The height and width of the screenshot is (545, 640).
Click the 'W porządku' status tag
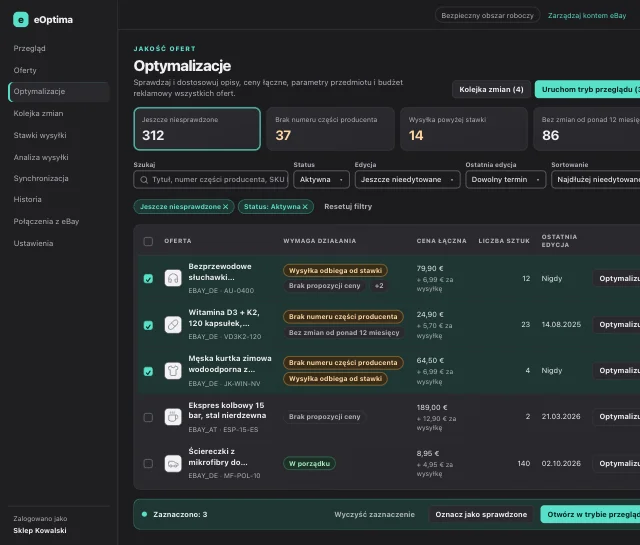click(x=309, y=464)
